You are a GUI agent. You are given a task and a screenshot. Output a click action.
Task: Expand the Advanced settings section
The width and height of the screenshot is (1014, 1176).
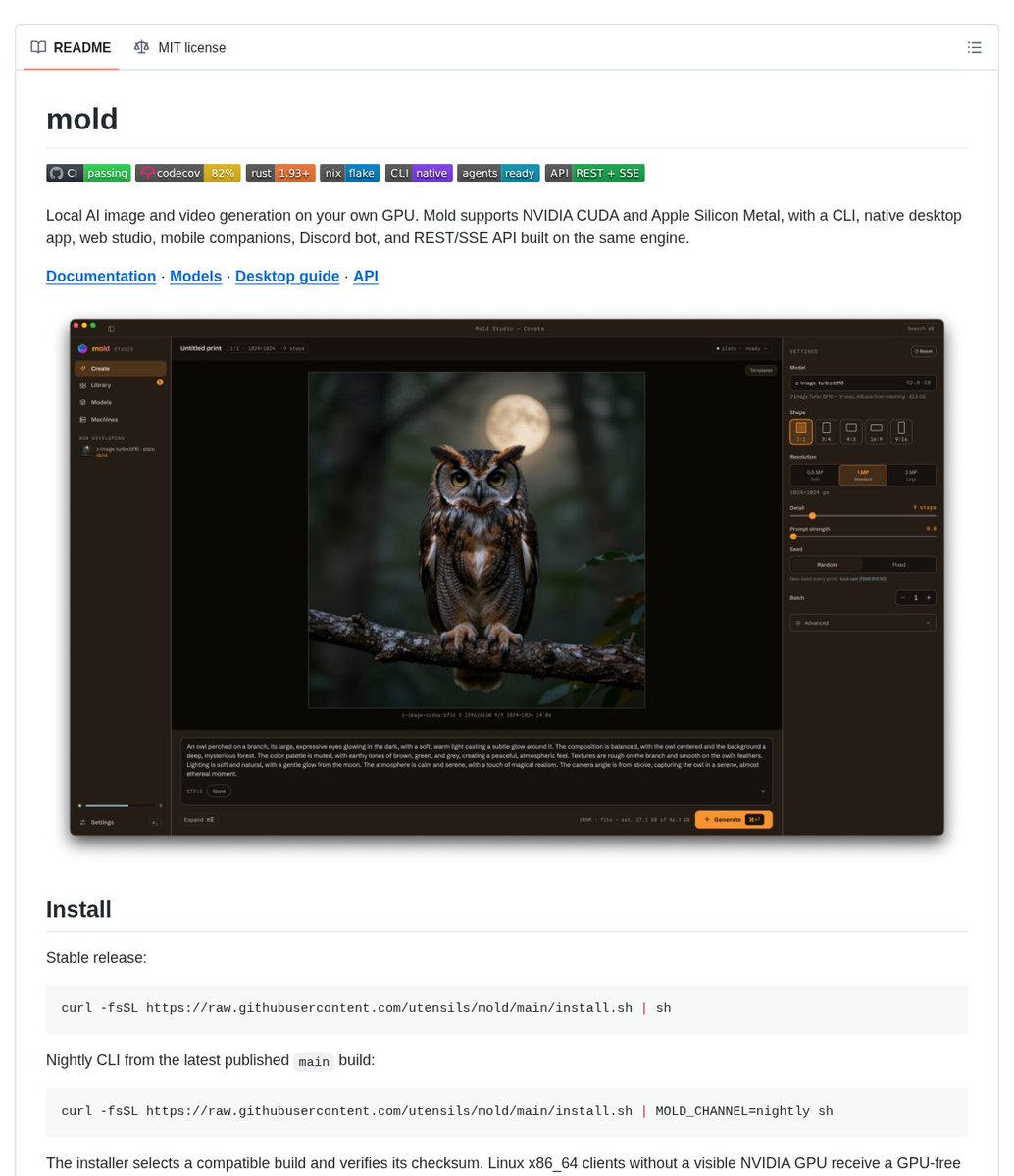pos(863,623)
